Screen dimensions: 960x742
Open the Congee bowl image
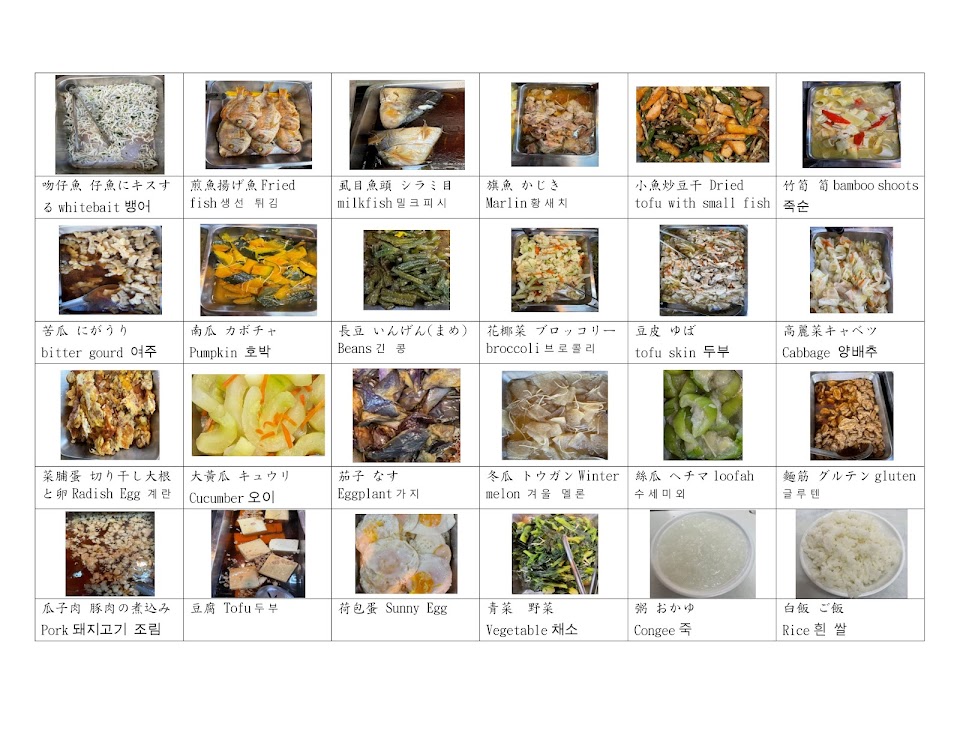pyautogui.click(x=702, y=554)
